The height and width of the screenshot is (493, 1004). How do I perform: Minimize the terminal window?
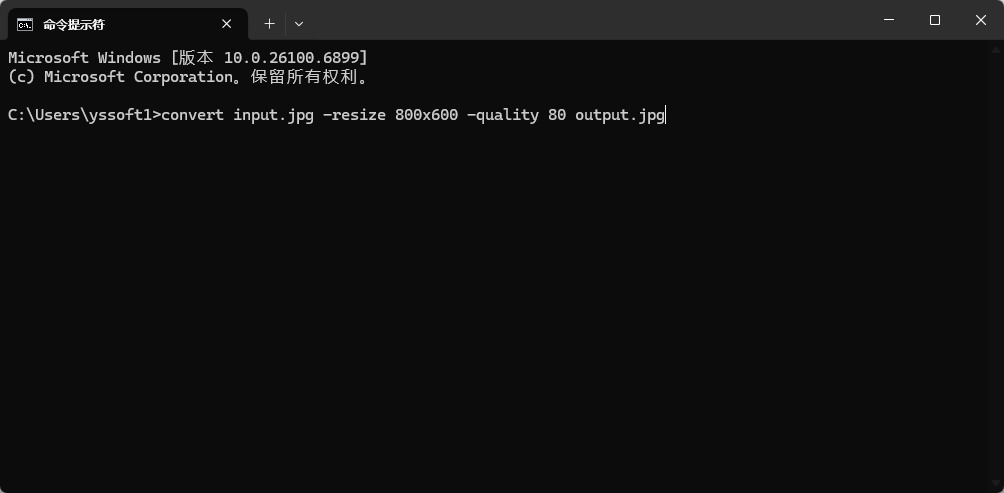889,20
